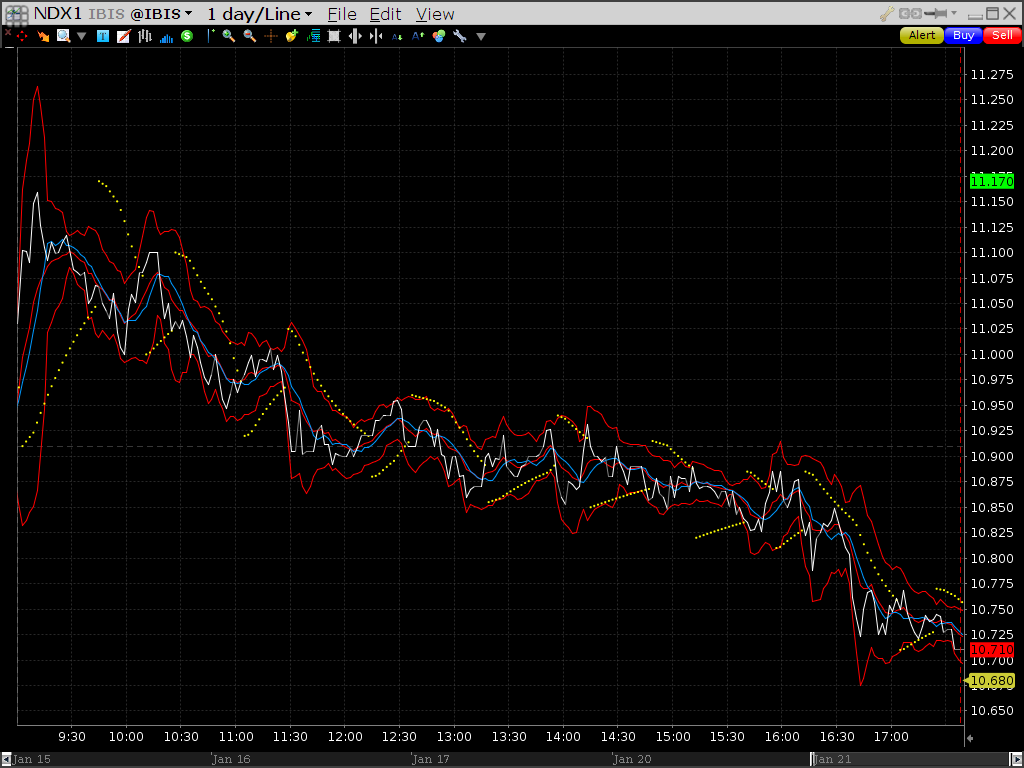Zoom out using the minus magnifier icon
1024x768 pixels.
249,36
